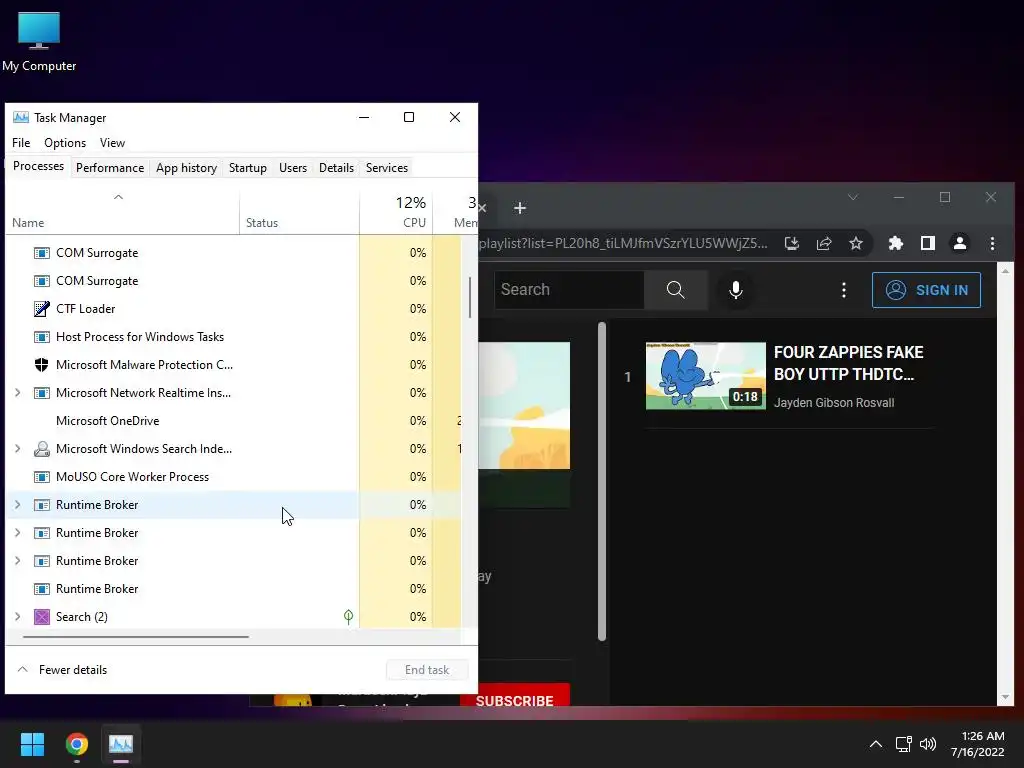Open the FOUR ZAPPIES FAKE BOY video title
This screenshot has width=1024, height=768.
(x=848, y=363)
